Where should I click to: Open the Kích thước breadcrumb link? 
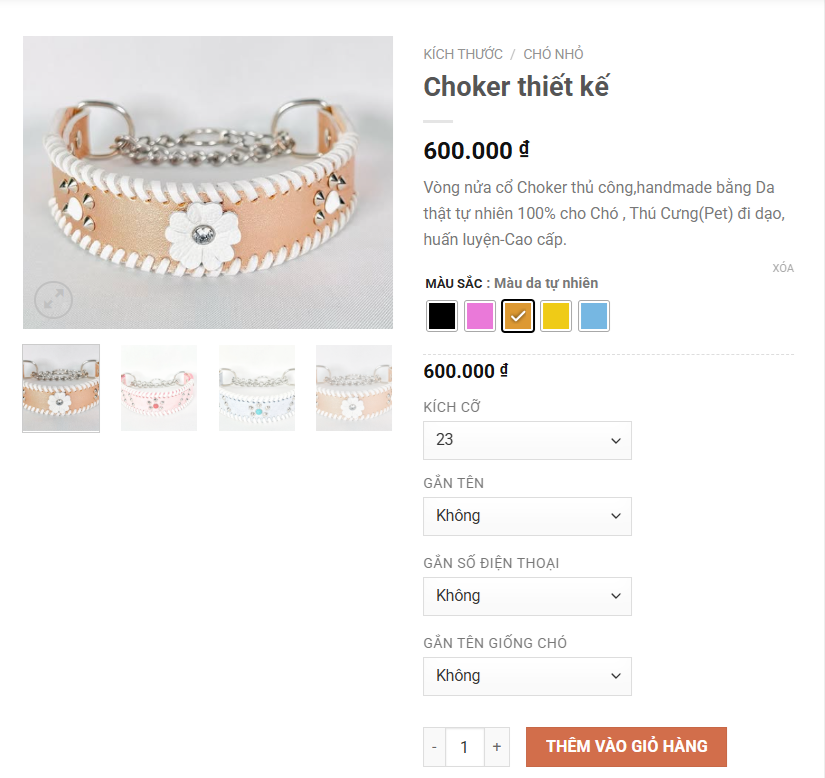[x=463, y=54]
